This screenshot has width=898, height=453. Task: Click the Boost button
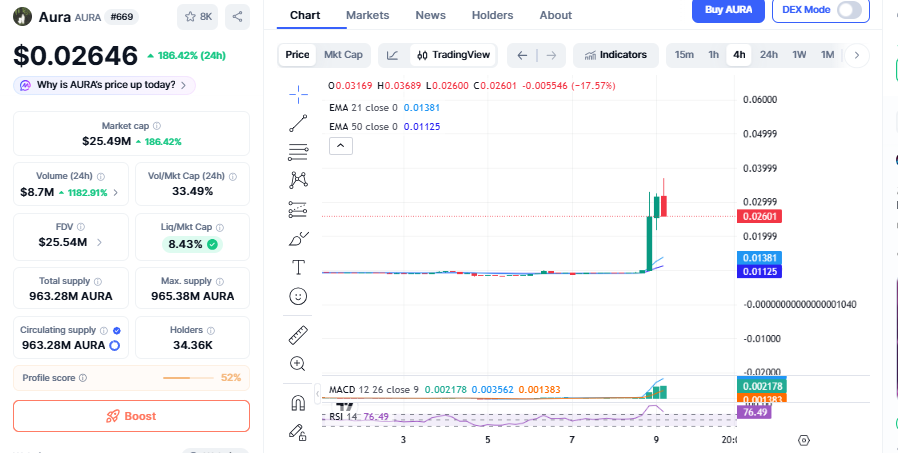[x=131, y=416]
